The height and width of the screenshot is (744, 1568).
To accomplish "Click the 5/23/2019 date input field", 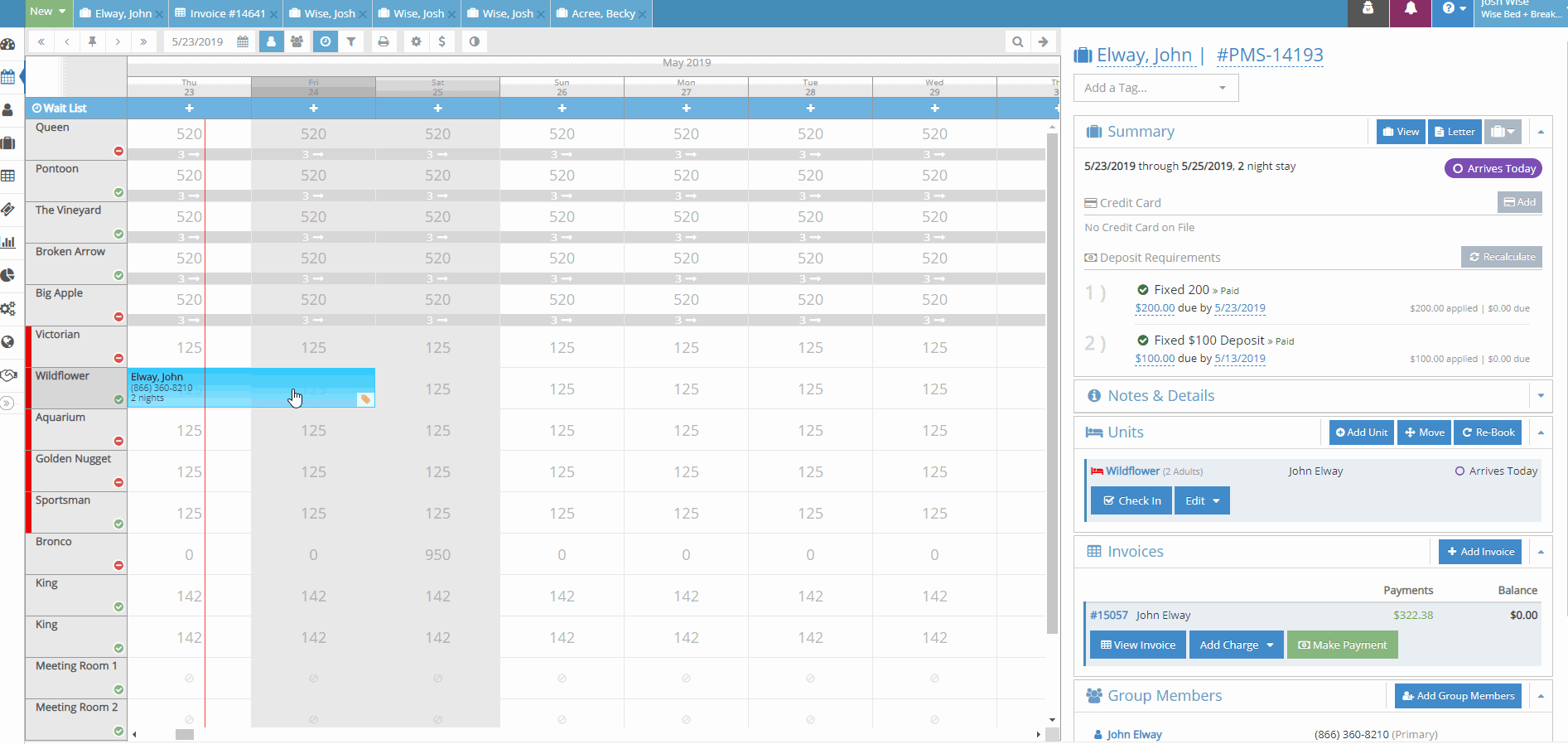I will [x=199, y=41].
